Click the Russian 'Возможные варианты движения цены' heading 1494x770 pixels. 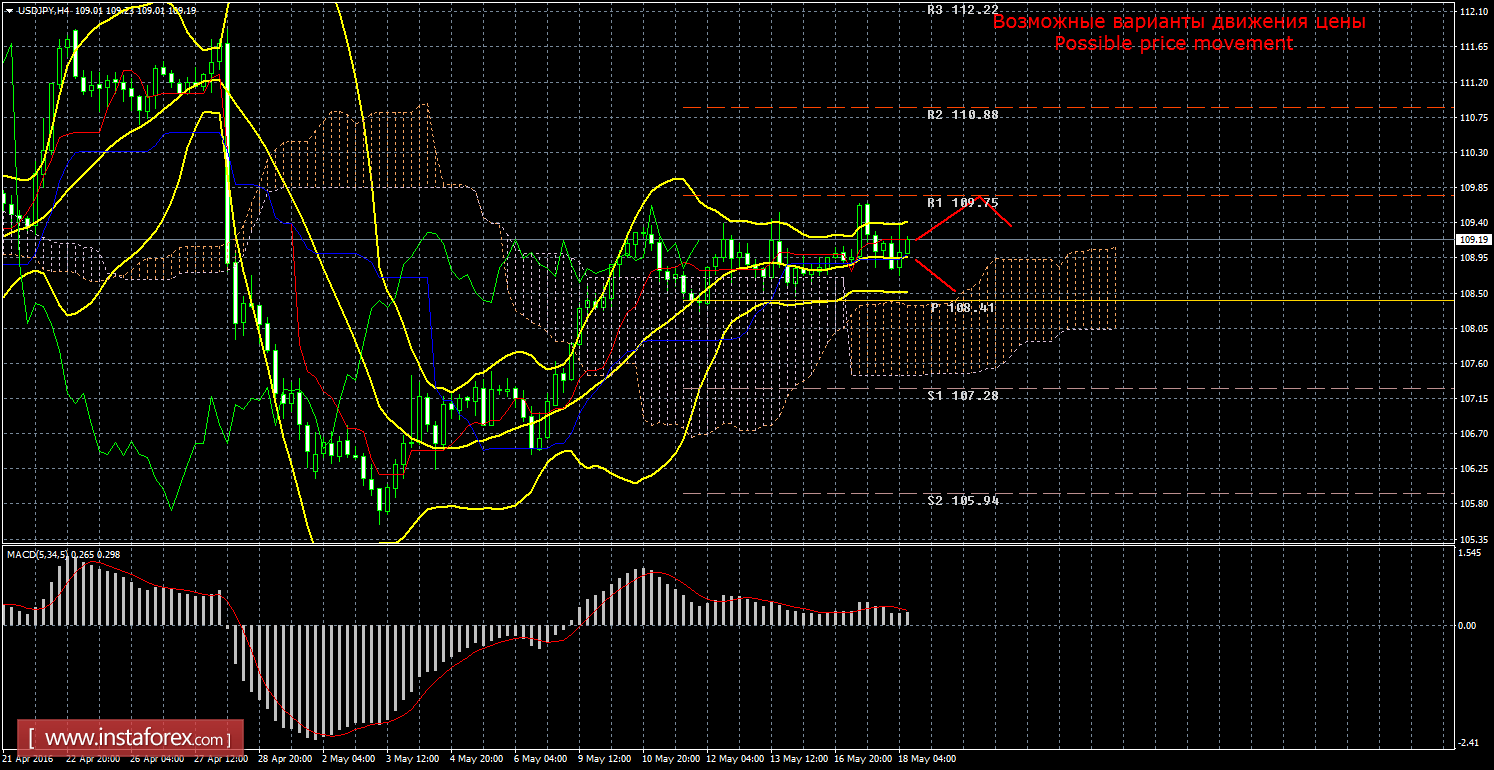(1178, 21)
